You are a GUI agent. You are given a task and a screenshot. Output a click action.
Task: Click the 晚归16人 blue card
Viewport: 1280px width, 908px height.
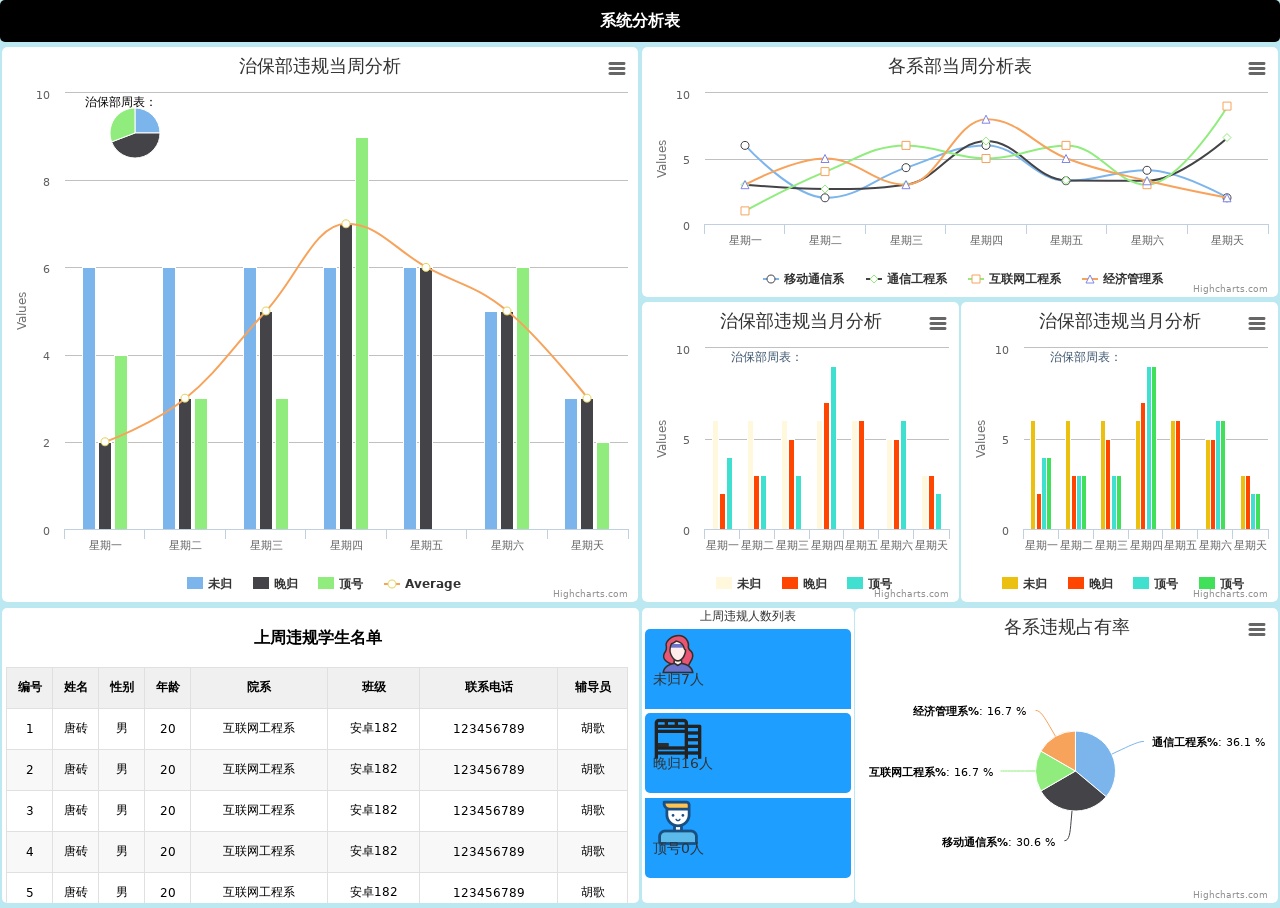[x=748, y=753]
